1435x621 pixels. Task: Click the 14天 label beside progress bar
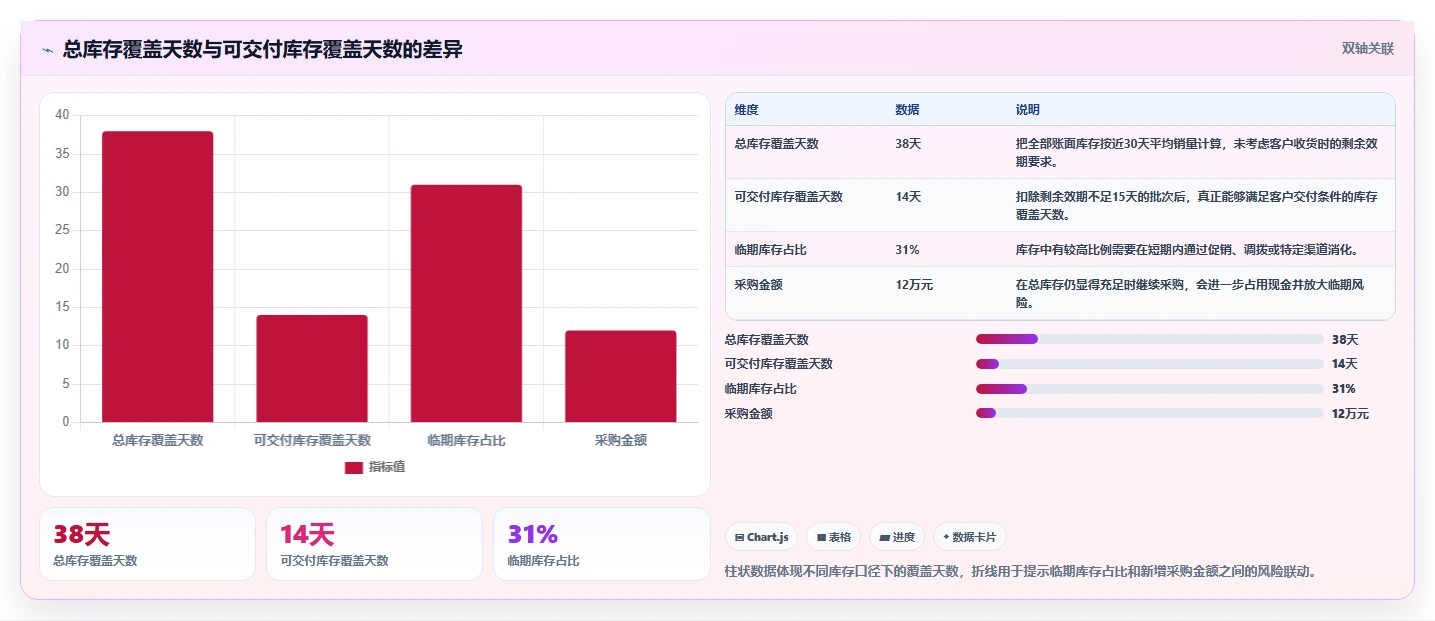1345,364
